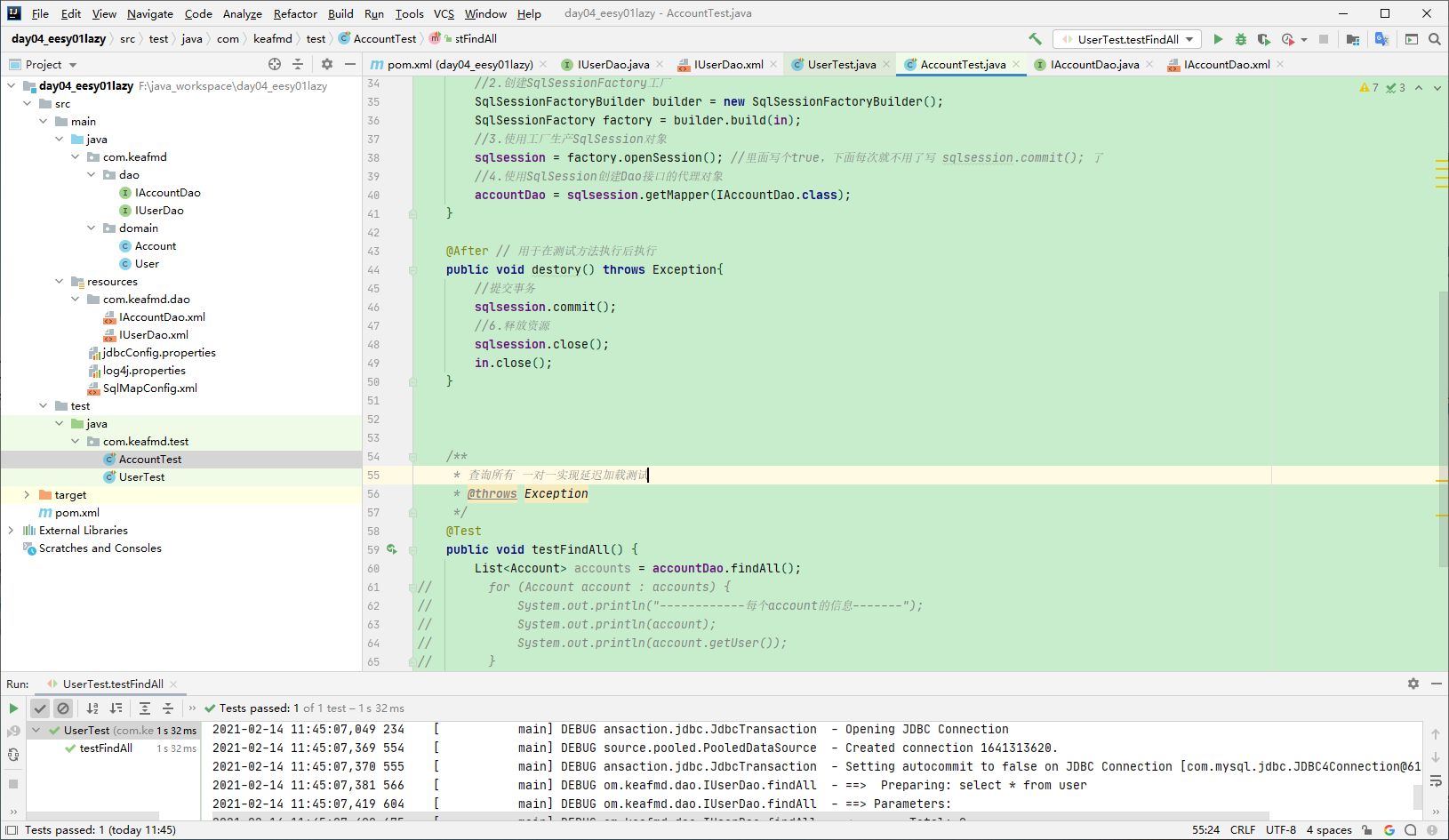The height and width of the screenshot is (840, 1449).
Task: Open the Refactor menu
Action: [x=295, y=13]
